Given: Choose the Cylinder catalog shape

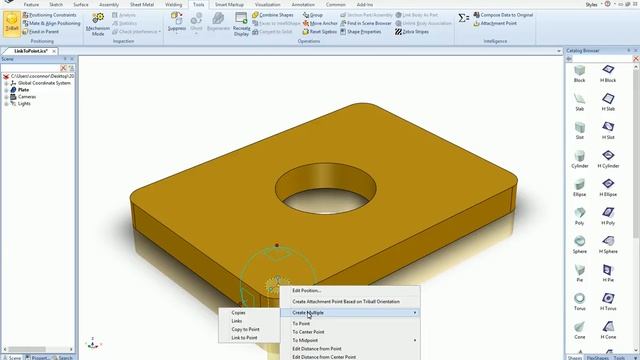Looking at the screenshot, I should (x=580, y=159).
